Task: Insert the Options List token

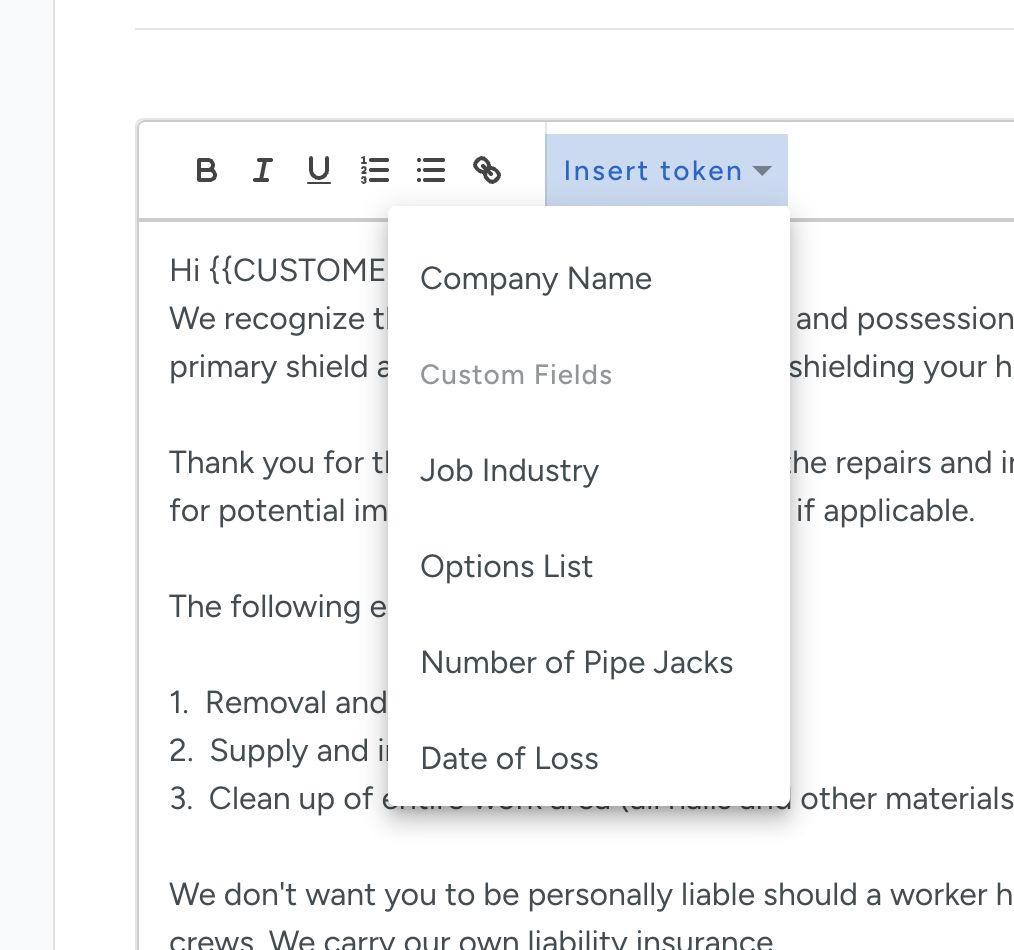Action: [507, 567]
